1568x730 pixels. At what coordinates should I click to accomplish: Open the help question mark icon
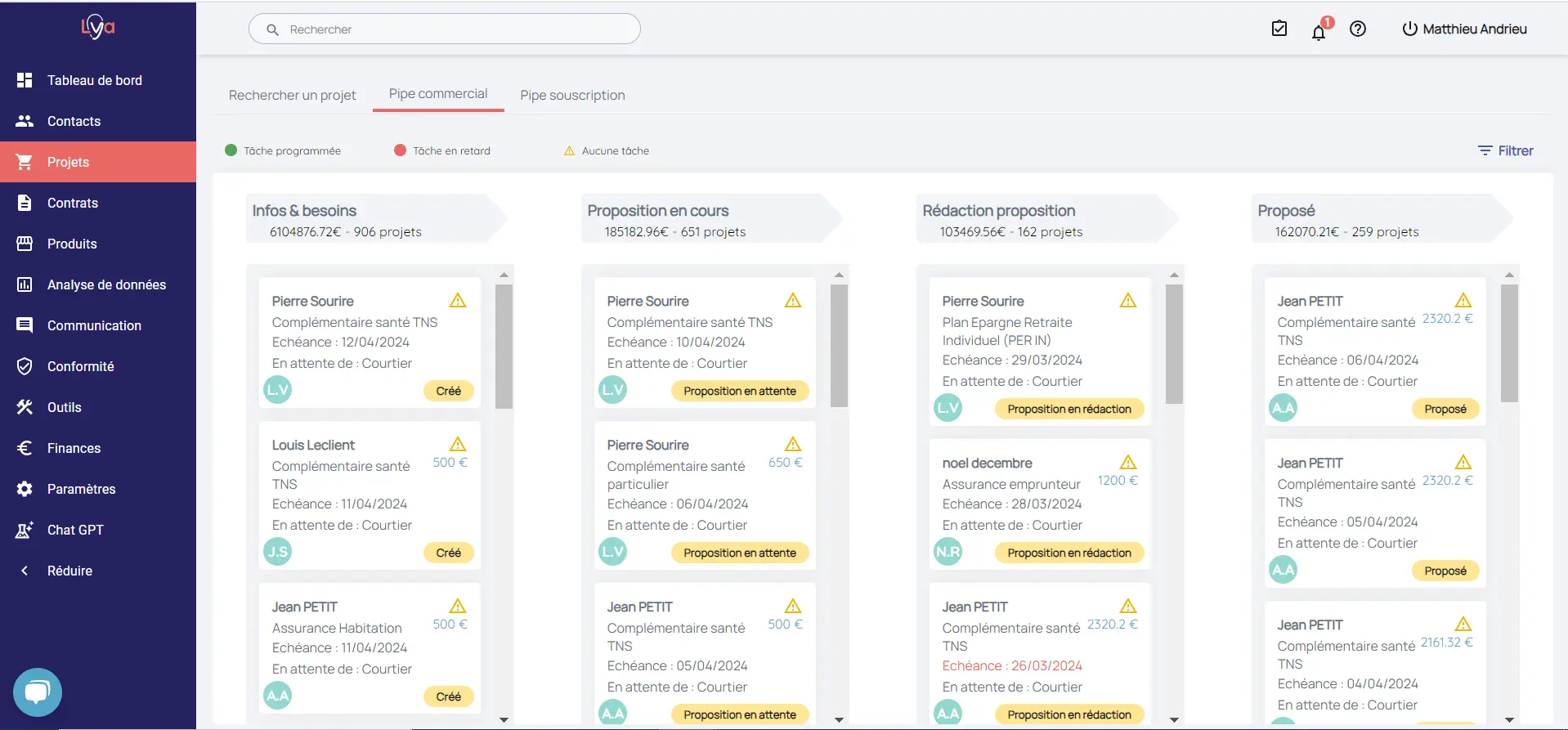click(1358, 29)
